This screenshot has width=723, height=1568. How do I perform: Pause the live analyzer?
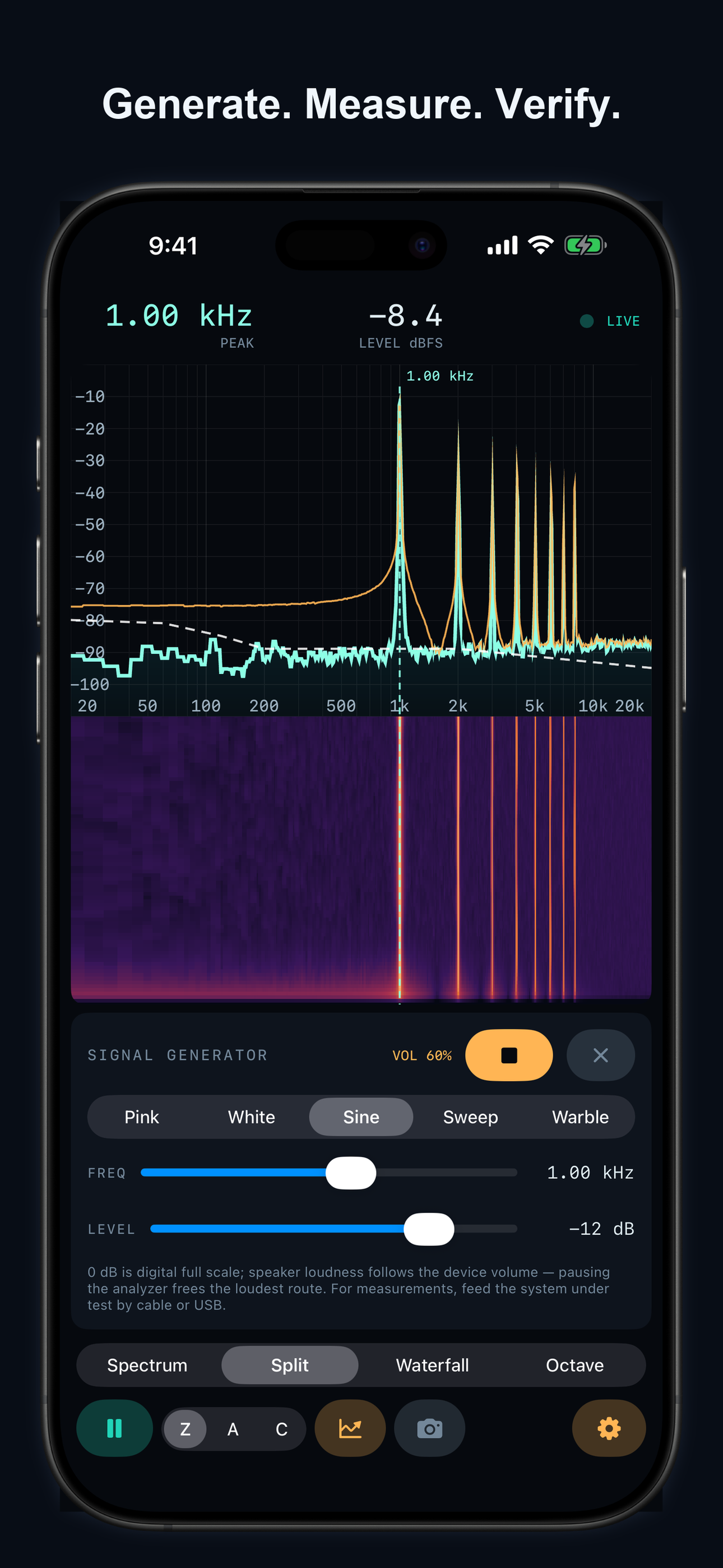tap(114, 1428)
